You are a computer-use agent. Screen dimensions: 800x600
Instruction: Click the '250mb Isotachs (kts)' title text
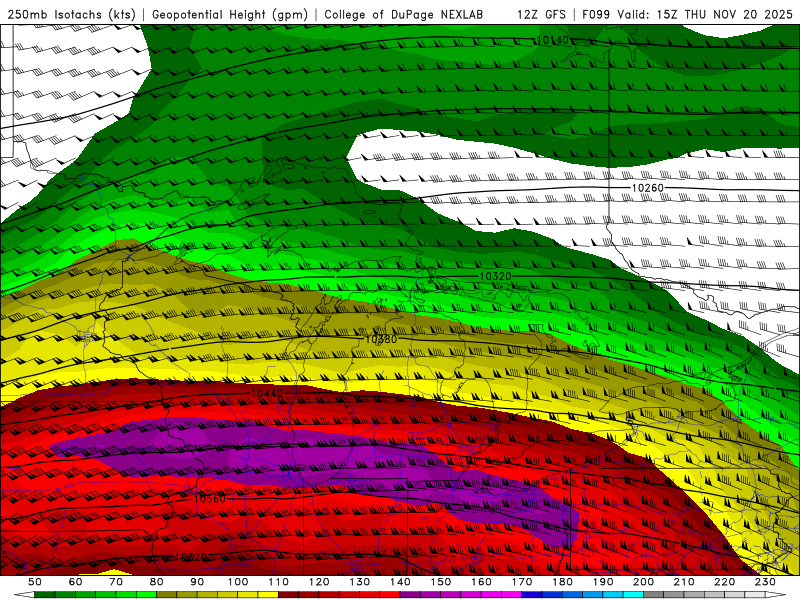pos(71,14)
